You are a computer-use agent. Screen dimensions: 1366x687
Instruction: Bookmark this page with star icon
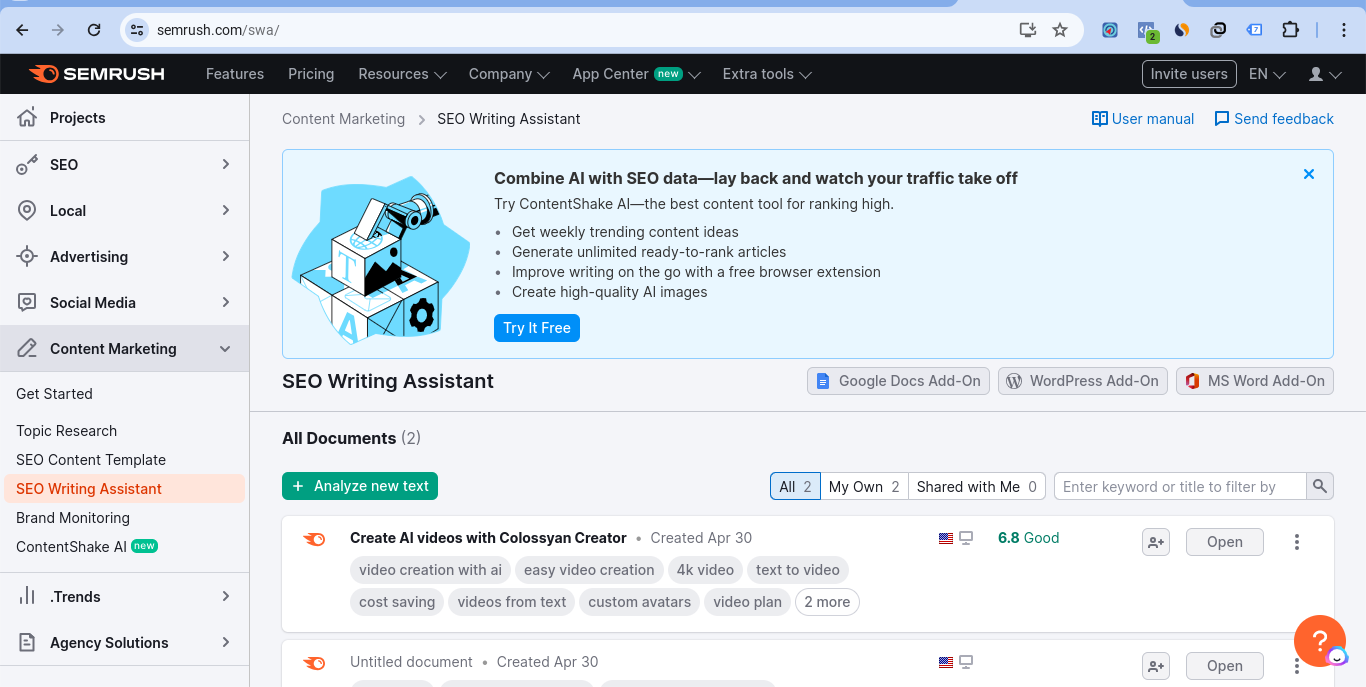[1060, 30]
